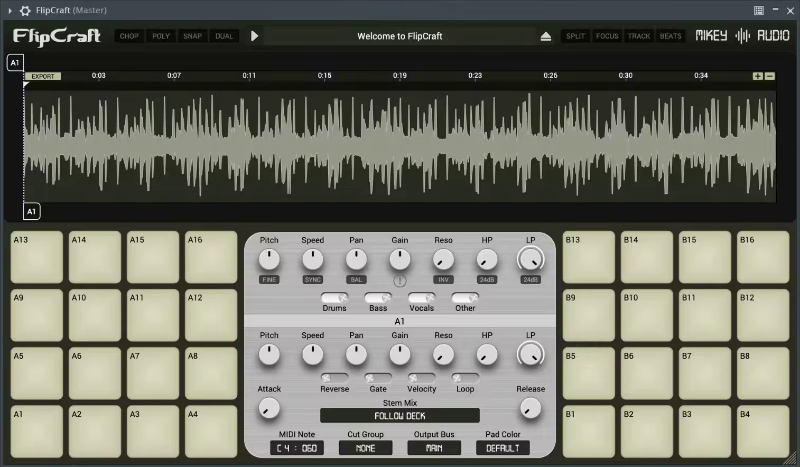Switch to the BEATS tab
This screenshot has height=467, width=800.
click(670, 36)
